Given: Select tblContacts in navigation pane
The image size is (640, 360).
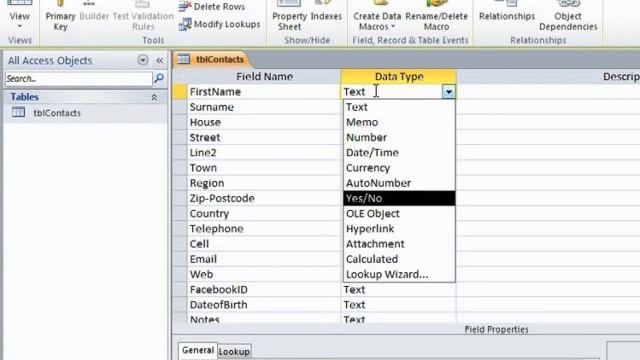Looking at the screenshot, I should (86, 113).
